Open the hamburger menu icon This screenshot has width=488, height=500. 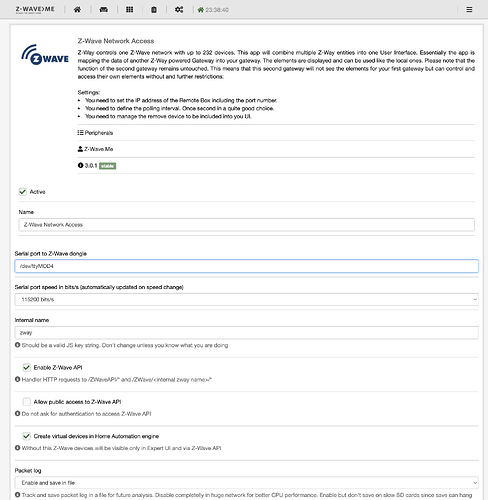click(469, 10)
